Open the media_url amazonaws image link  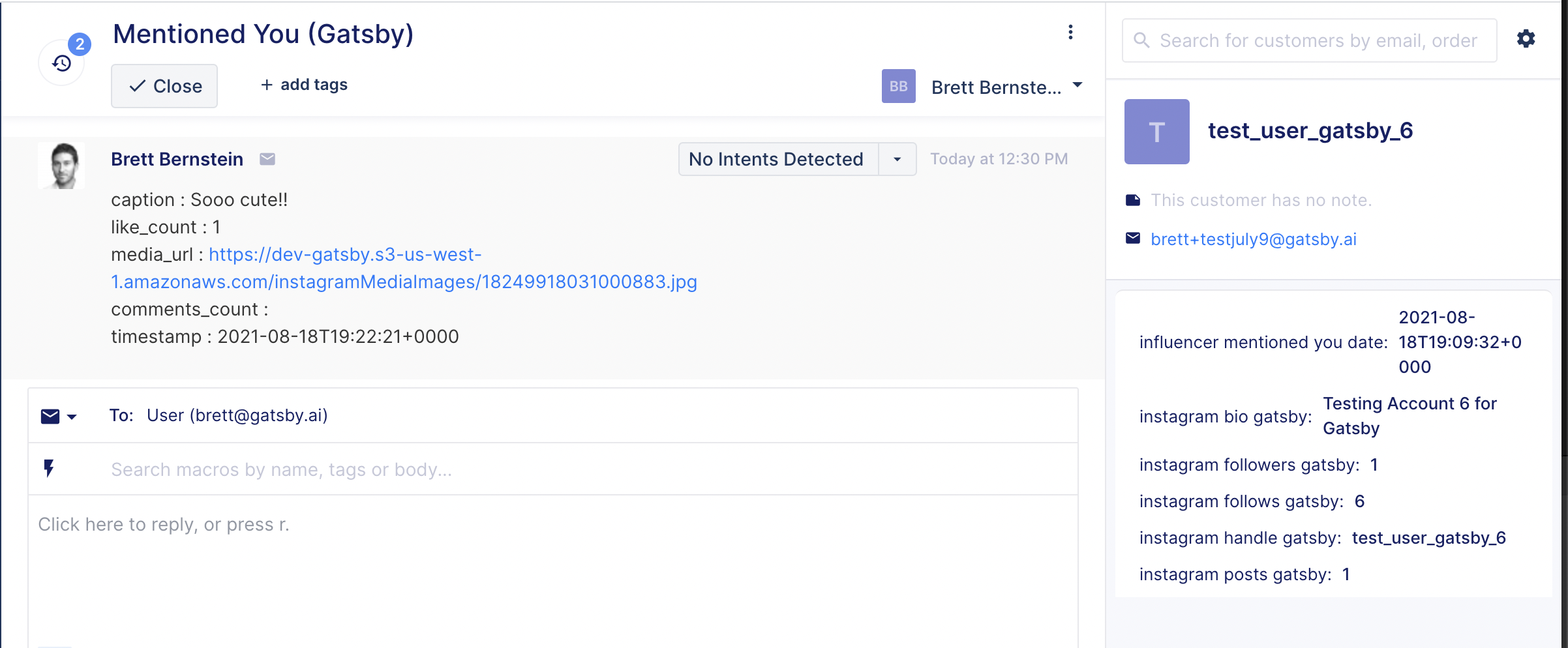pos(404,268)
